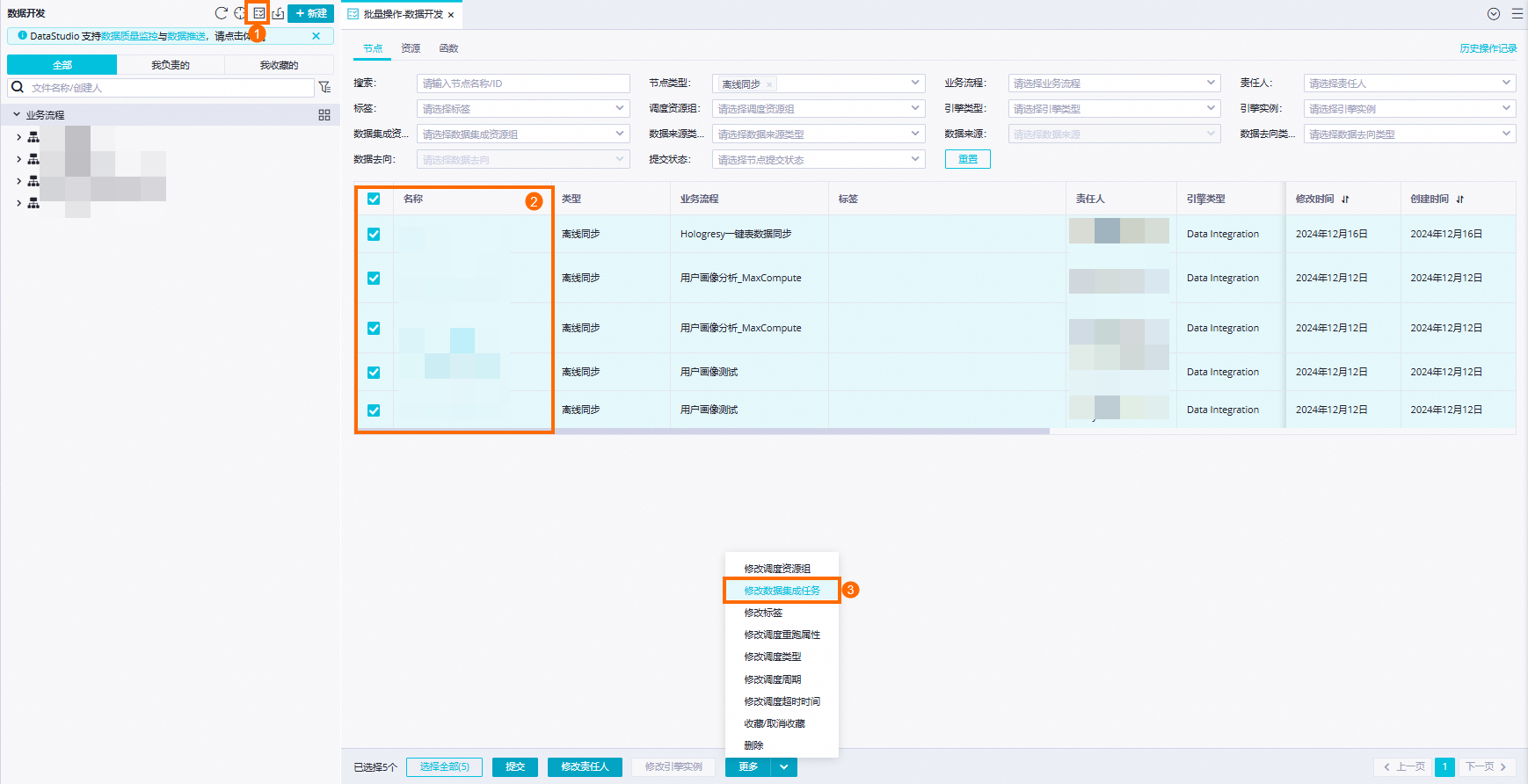Screen dimensions: 1528x784
Task: Open the hamburger menu icon at top right
Action: pos(1517,14)
